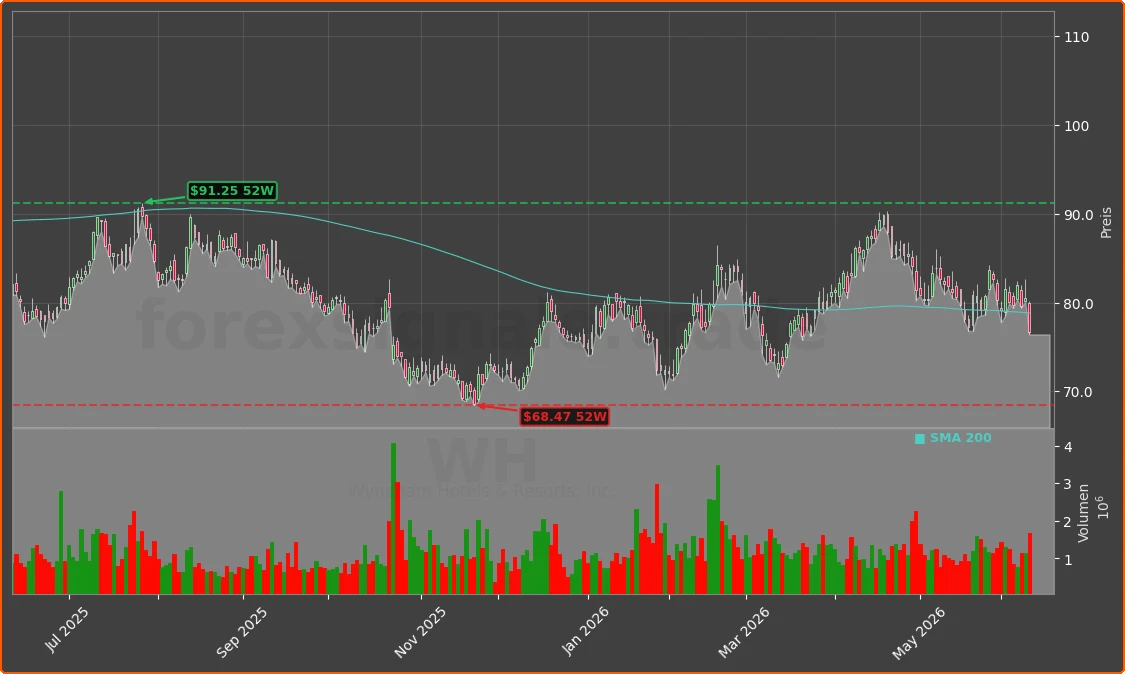Click the Preis axis title
The width and height of the screenshot is (1125, 674).
(x=1106, y=223)
